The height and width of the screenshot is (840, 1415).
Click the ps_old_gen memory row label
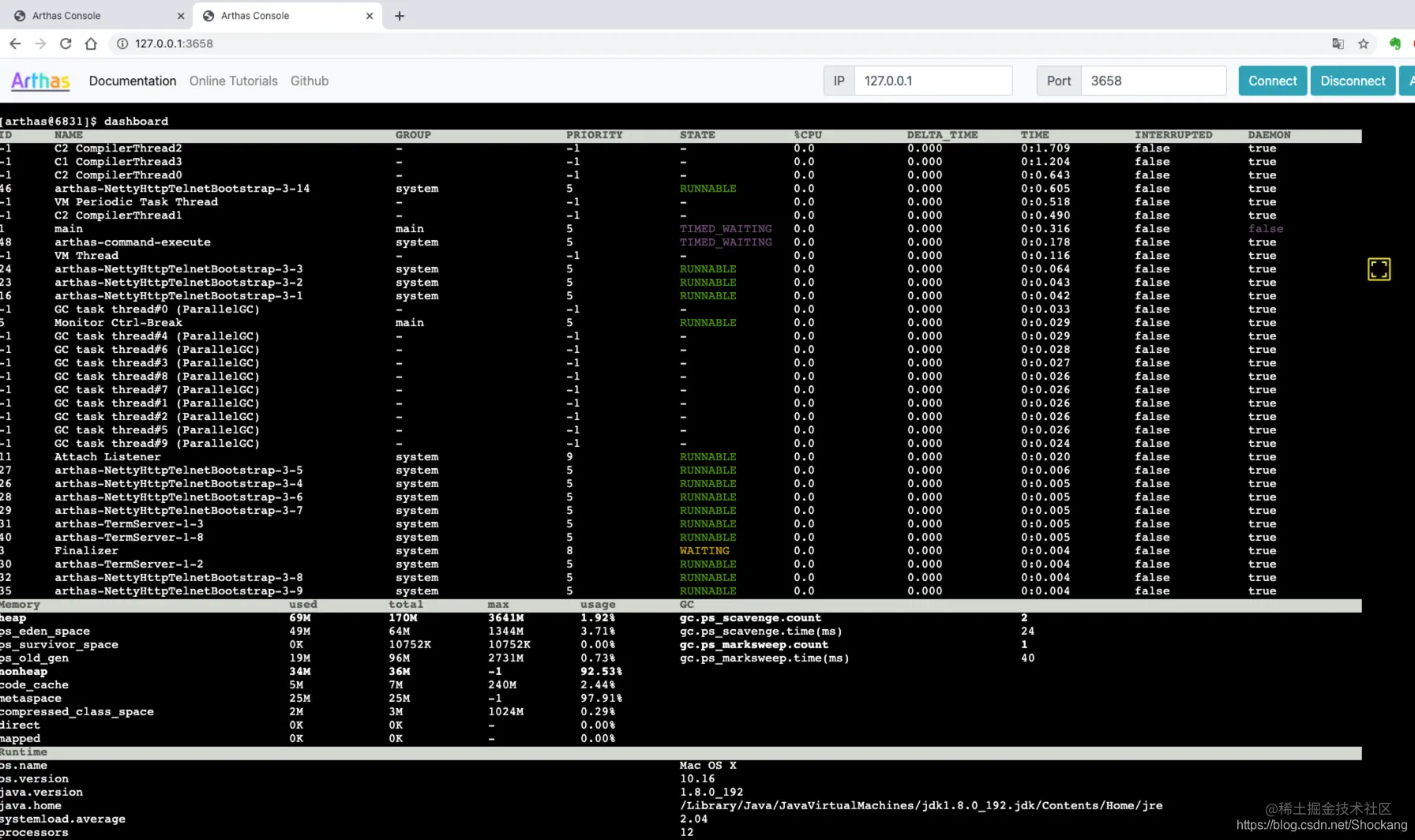[x=34, y=658]
